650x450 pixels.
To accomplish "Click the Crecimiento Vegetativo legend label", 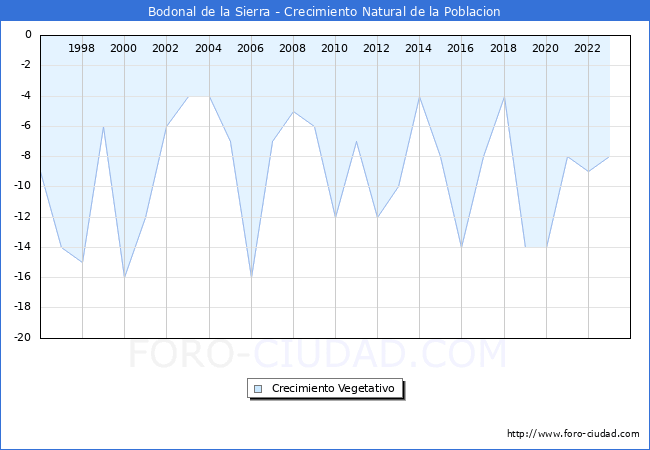I will pos(333,388).
